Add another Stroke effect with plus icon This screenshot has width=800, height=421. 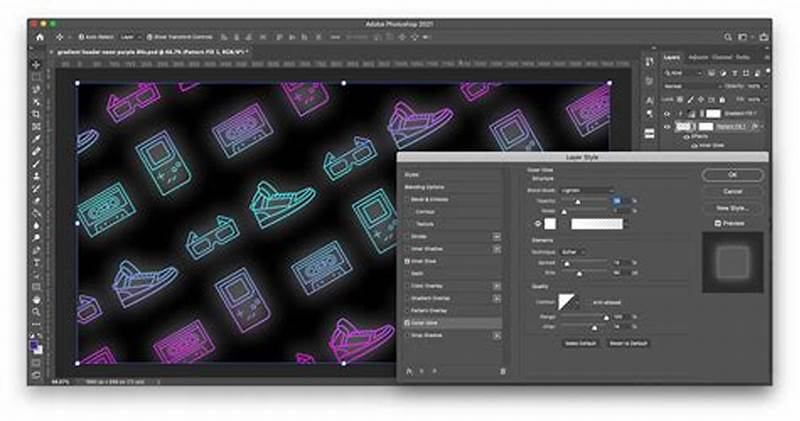[x=496, y=237]
